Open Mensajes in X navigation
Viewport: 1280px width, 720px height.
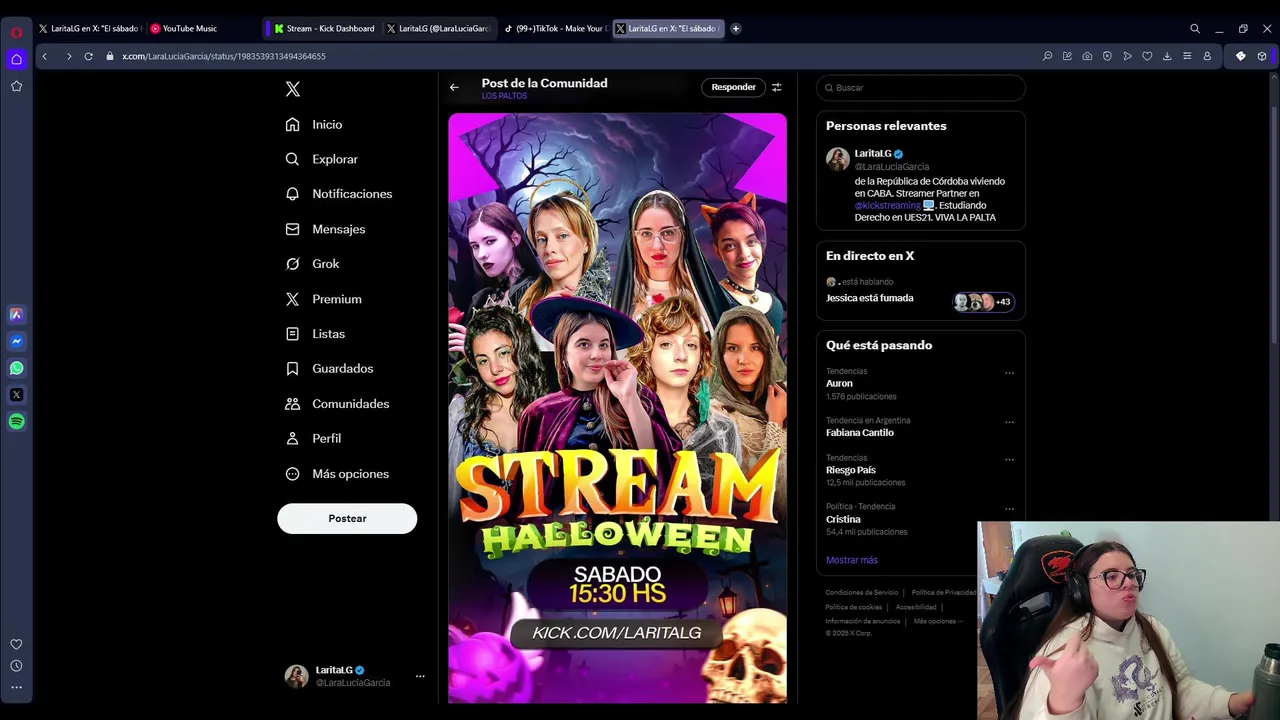[x=325, y=229]
